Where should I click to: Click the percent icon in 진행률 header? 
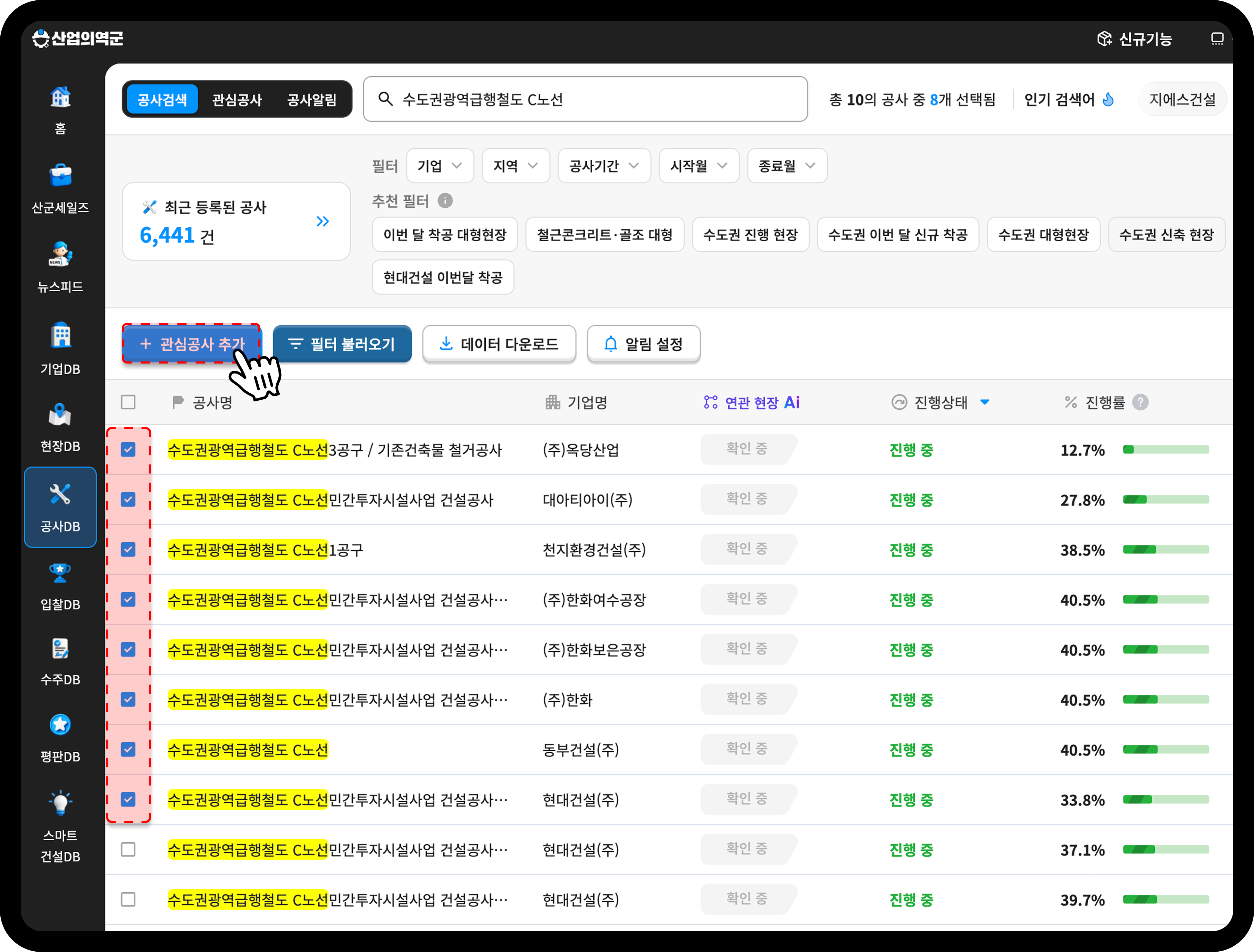click(x=1070, y=402)
